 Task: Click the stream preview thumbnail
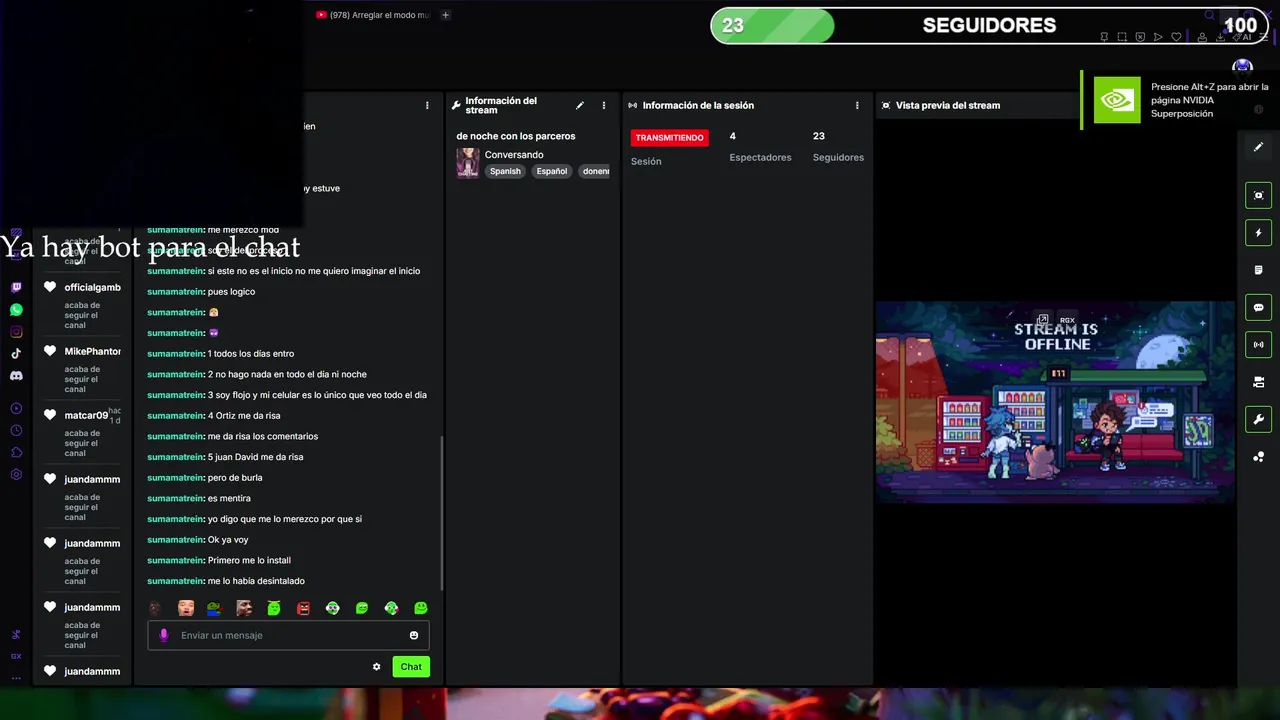(x=1055, y=402)
